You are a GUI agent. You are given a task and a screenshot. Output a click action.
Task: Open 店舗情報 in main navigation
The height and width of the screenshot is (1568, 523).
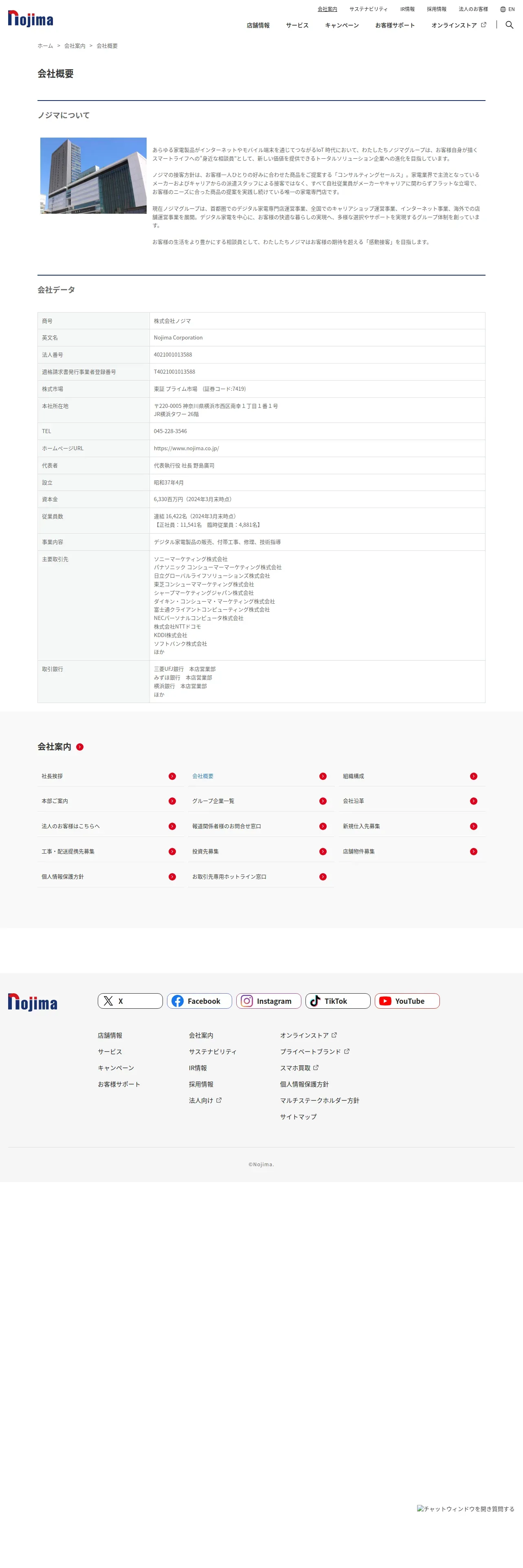coord(258,26)
